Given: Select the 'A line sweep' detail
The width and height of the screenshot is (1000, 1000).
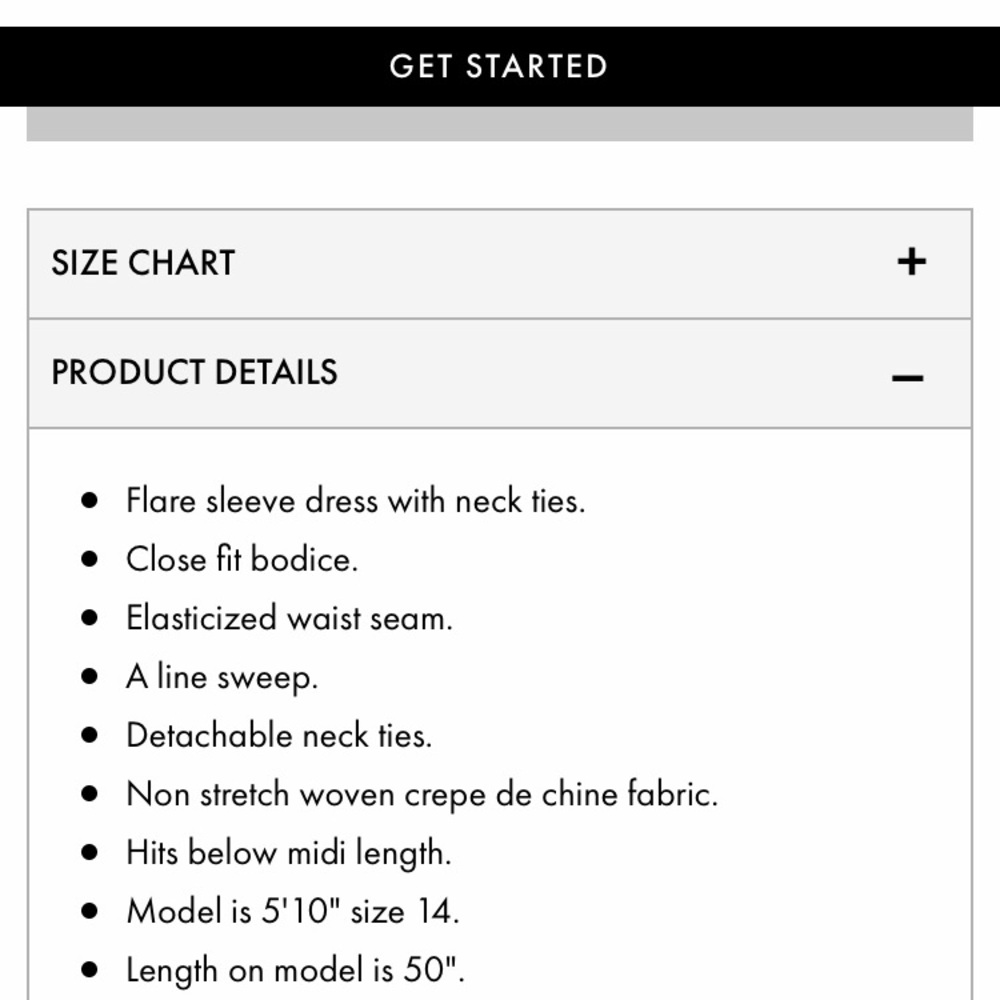Looking at the screenshot, I should pyautogui.click(x=222, y=677).
